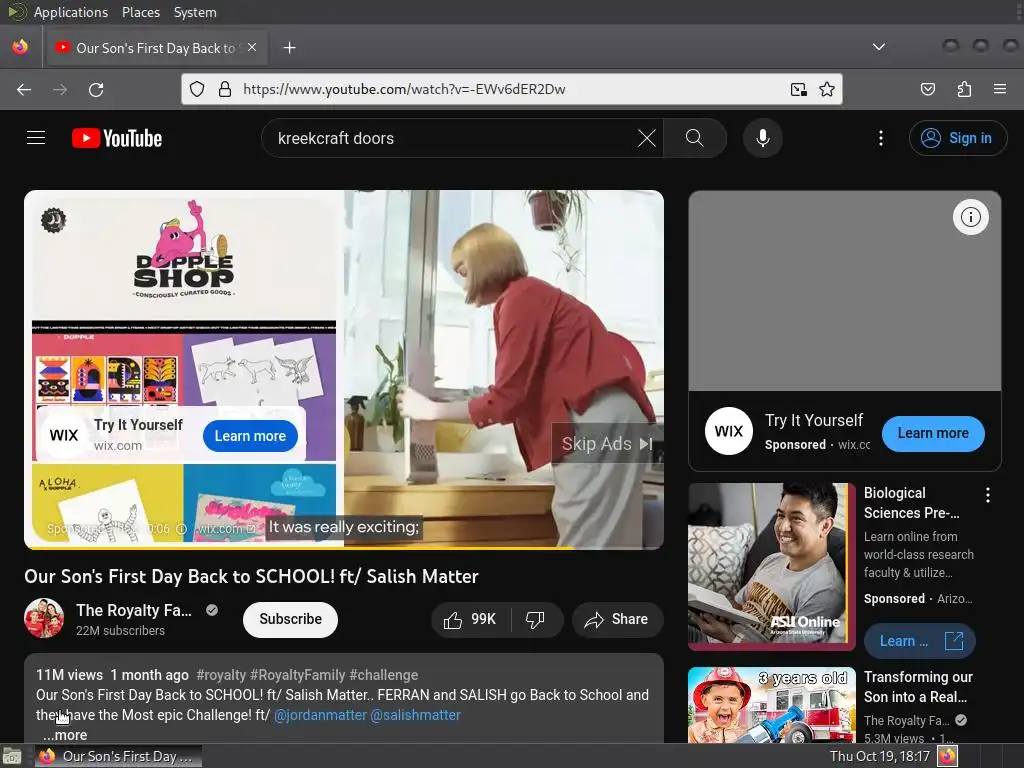Open the YouTube guide hamburger menu

pos(36,138)
